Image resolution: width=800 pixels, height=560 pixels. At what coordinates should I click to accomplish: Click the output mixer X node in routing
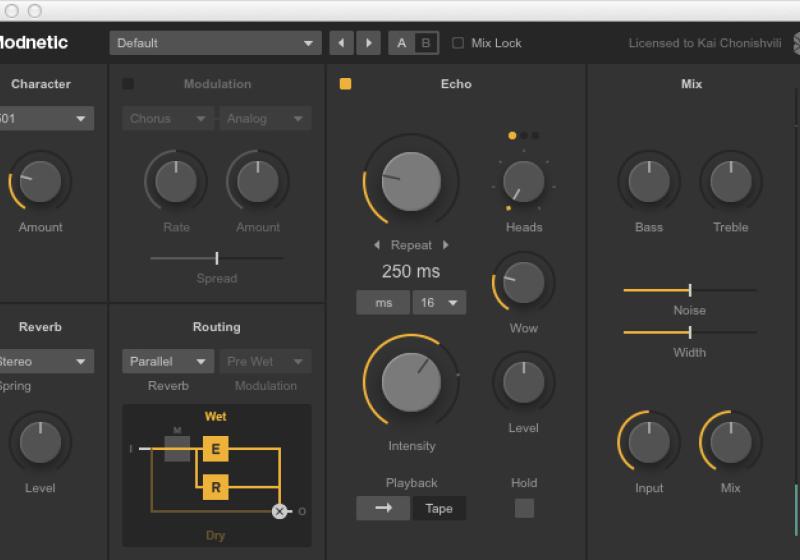click(279, 511)
